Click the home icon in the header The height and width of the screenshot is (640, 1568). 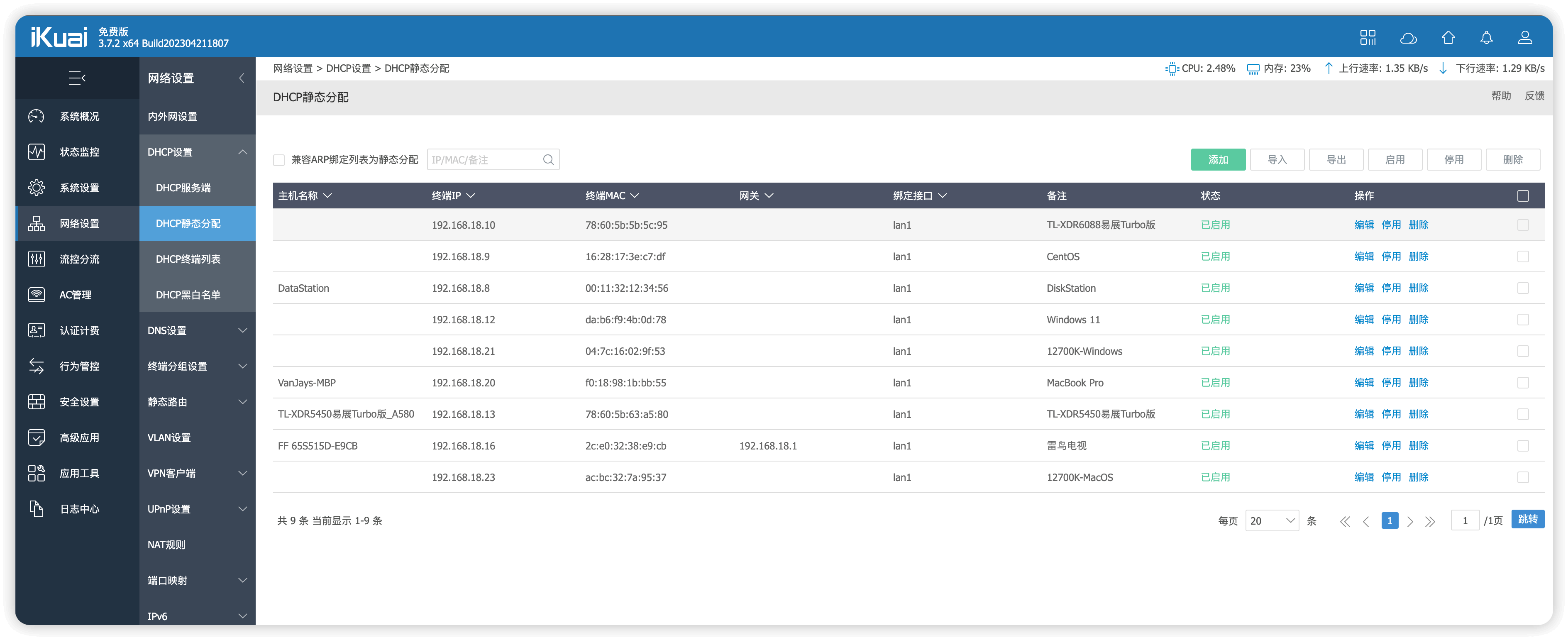(1448, 37)
